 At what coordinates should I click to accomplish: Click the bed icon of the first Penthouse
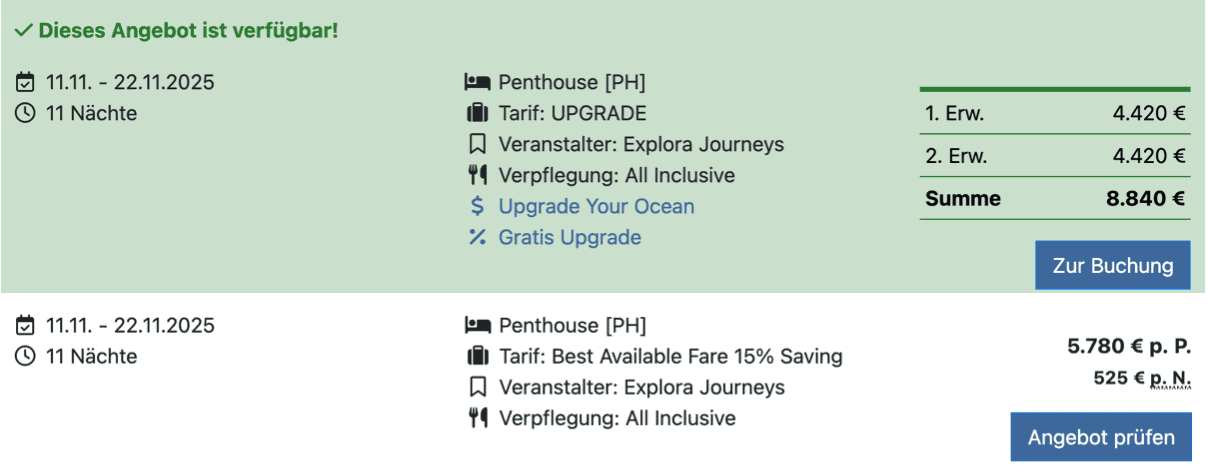[477, 82]
